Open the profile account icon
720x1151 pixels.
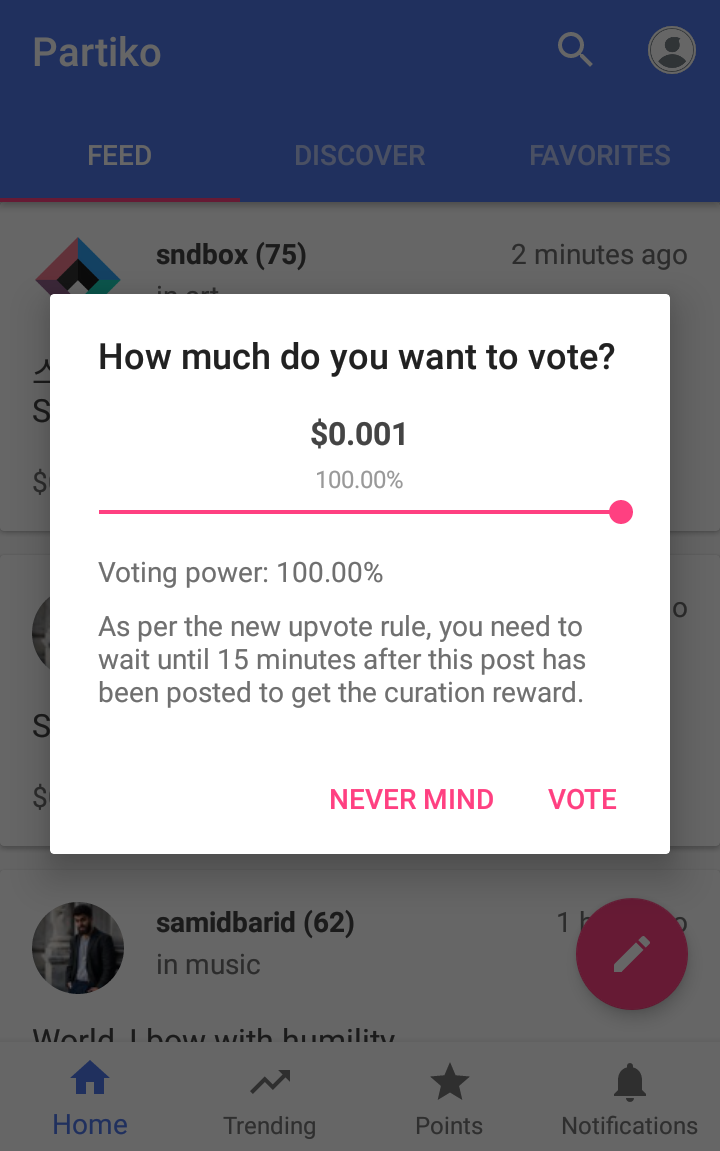pyautogui.click(x=672, y=50)
